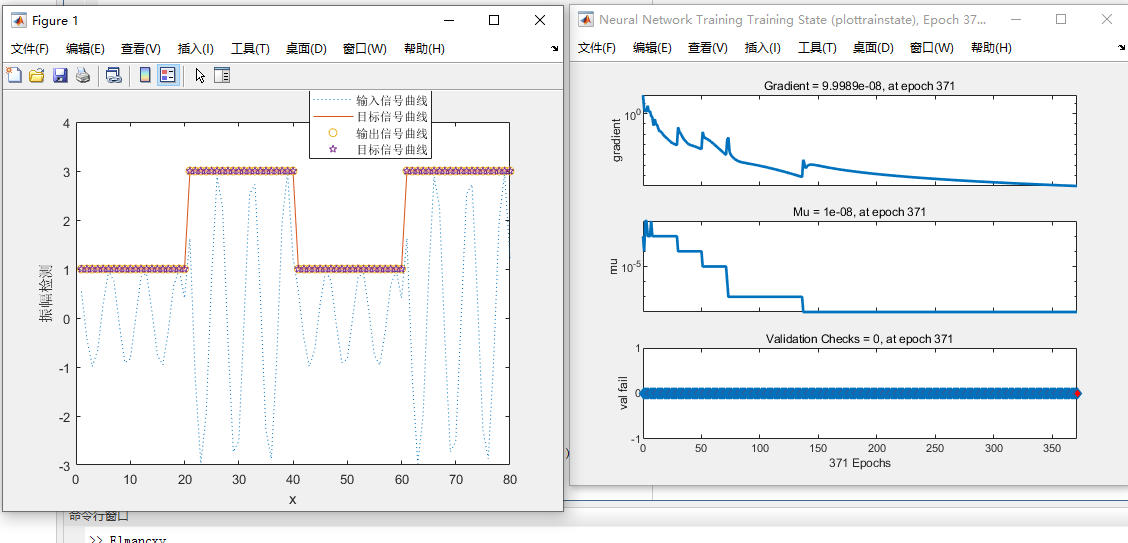
Task: Open the Property Inspector toolbar icon
Action: coord(222,75)
